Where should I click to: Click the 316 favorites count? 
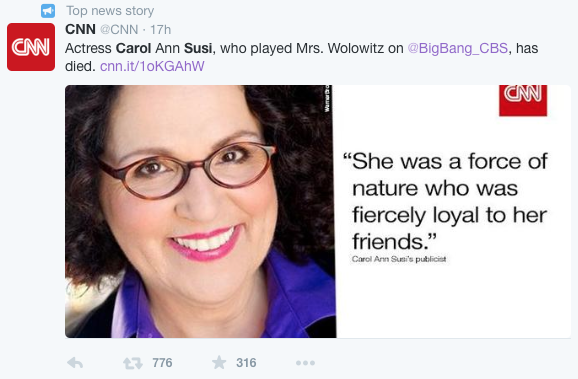[x=246, y=363]
